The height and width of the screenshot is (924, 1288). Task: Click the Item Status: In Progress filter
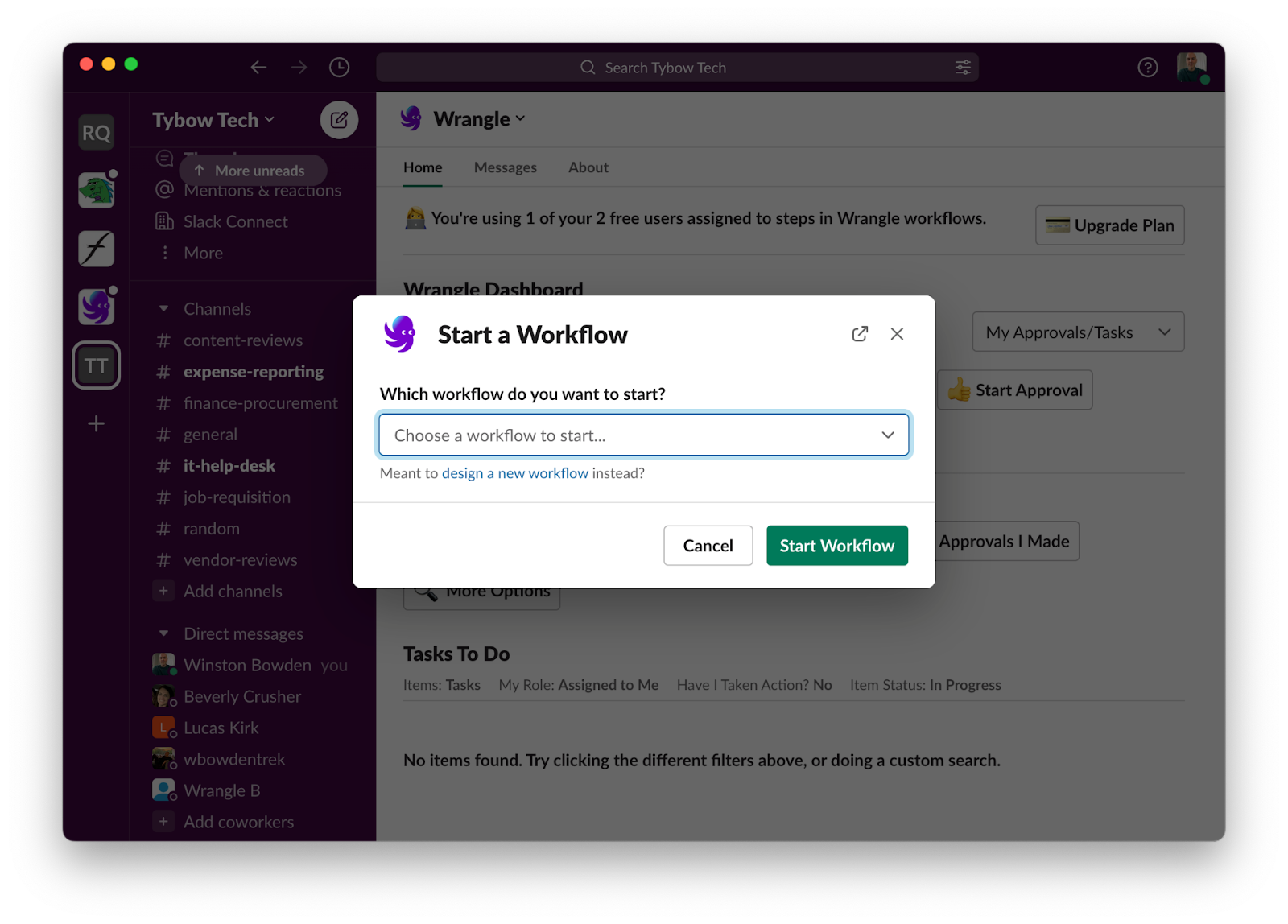(x=926, y=685)
